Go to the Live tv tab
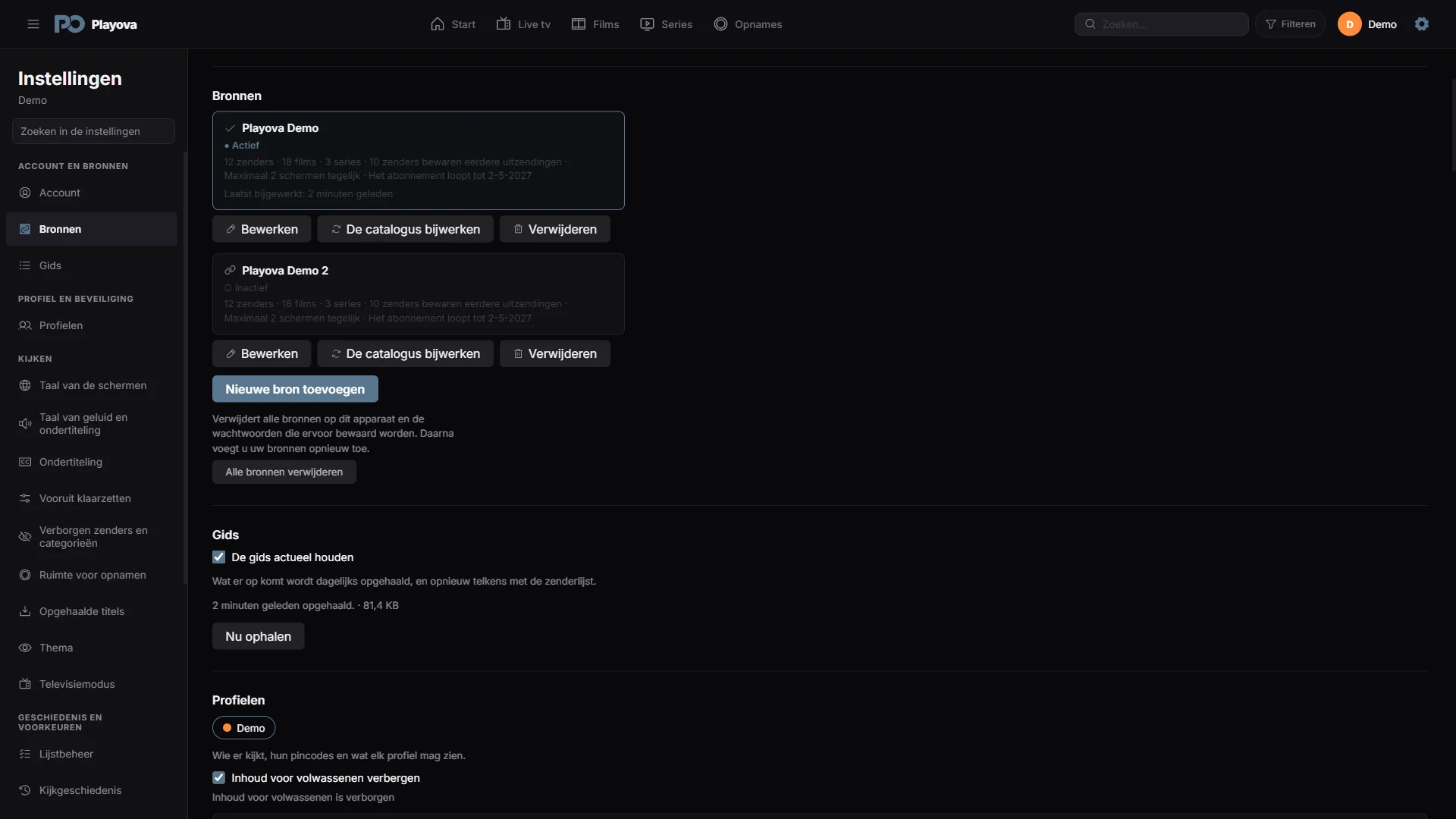This screenshot has width=1456, height=819. coord(523,24)
